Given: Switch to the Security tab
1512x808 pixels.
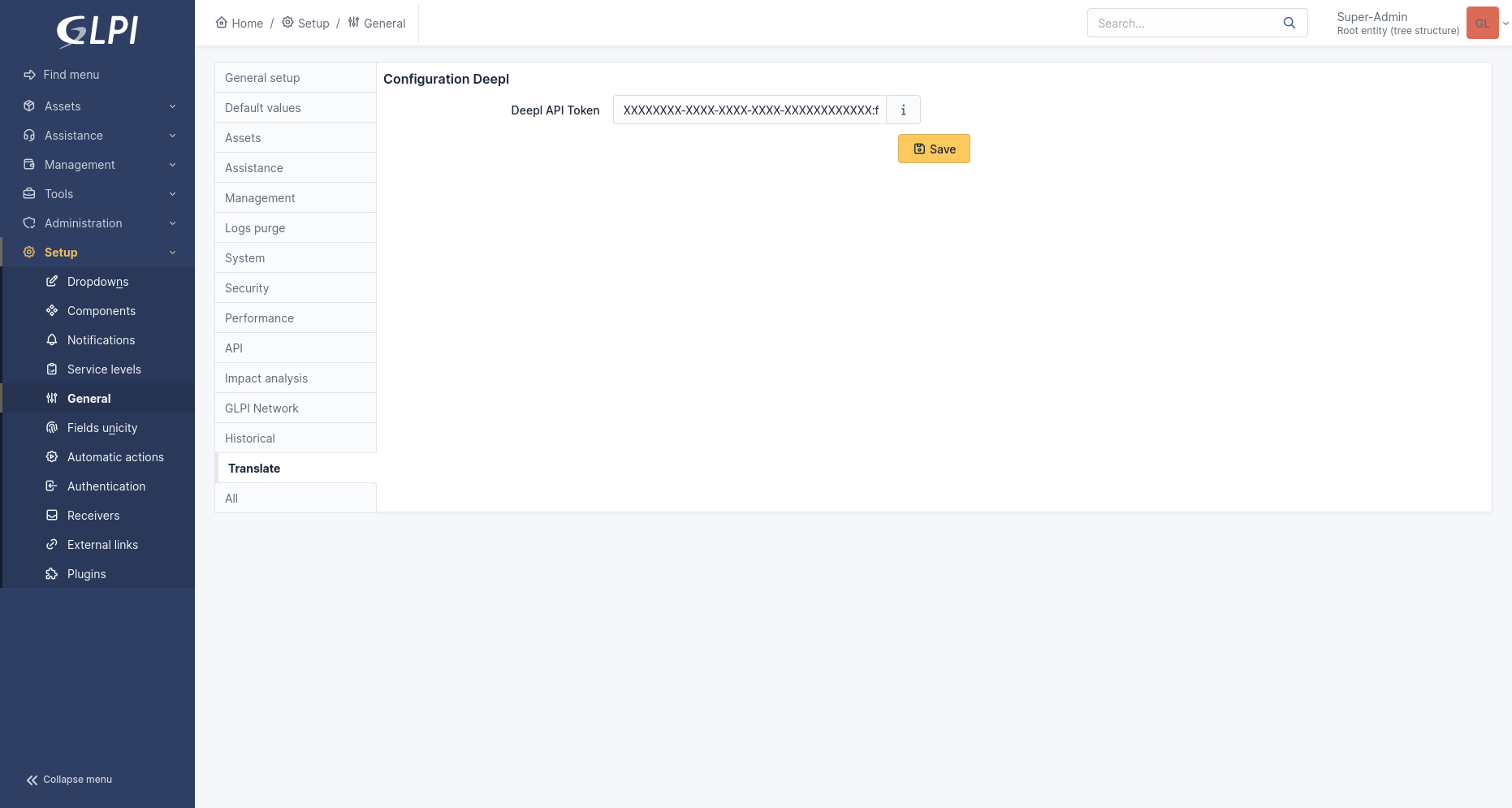Looking at the screenshot, I should point(247,288).
